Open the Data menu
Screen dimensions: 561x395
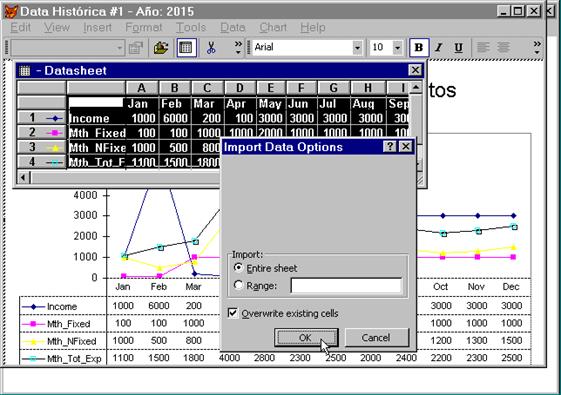233,28
